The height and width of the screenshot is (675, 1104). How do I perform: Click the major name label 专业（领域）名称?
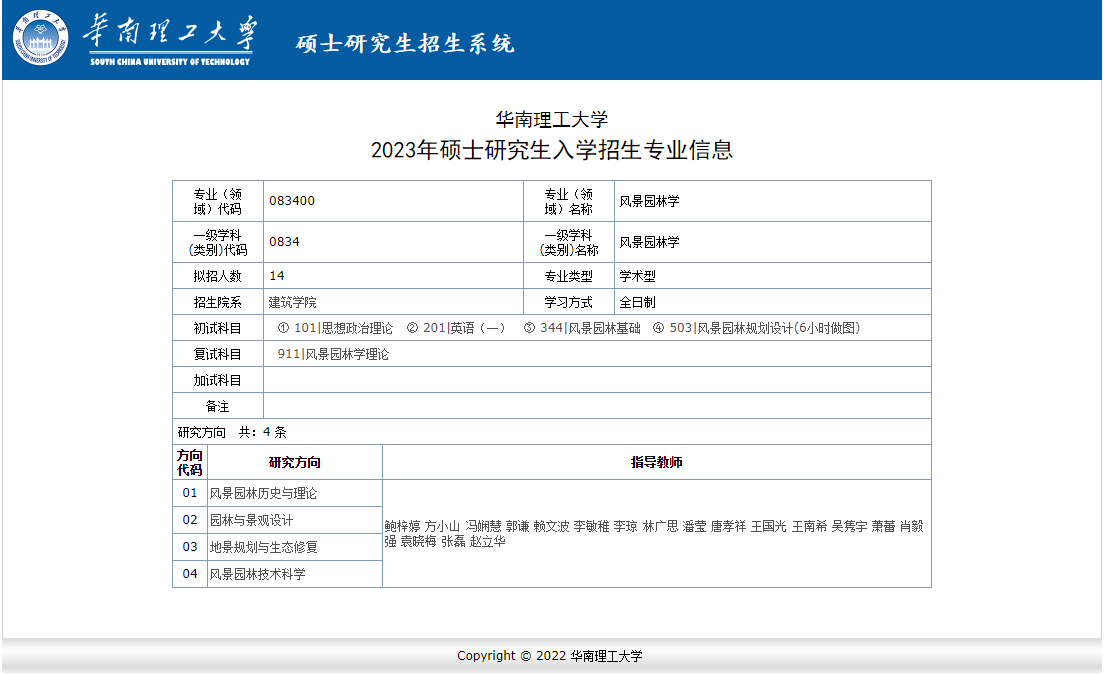[x=569, y=201]
